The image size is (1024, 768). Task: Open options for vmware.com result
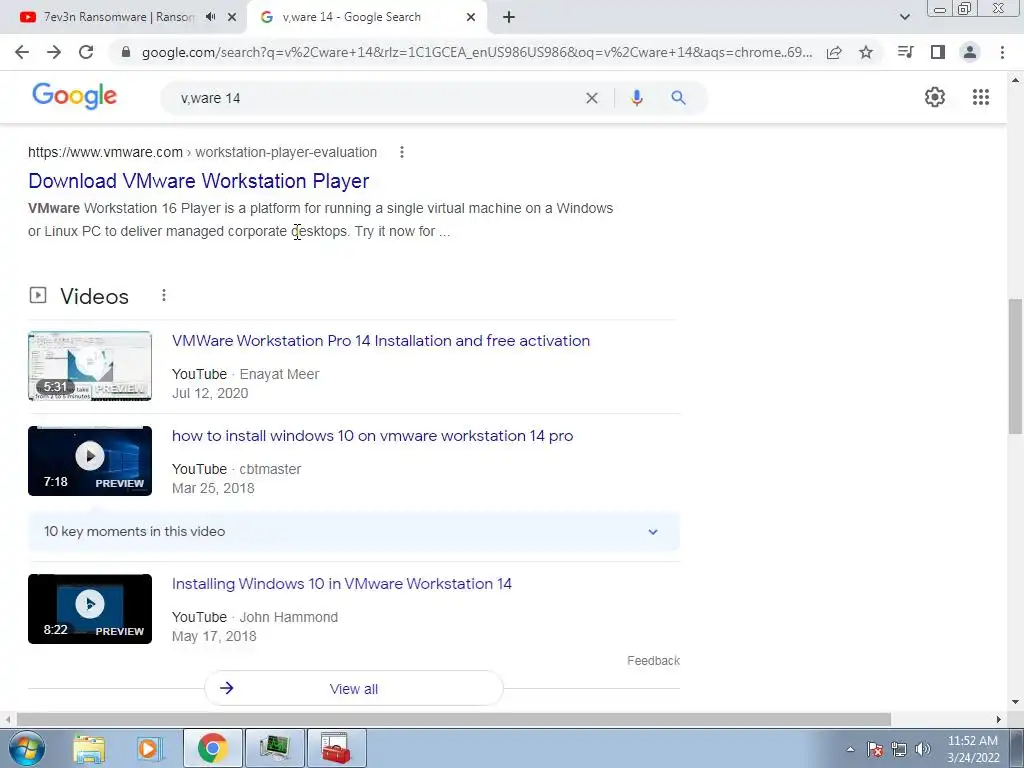coord(402,152)
